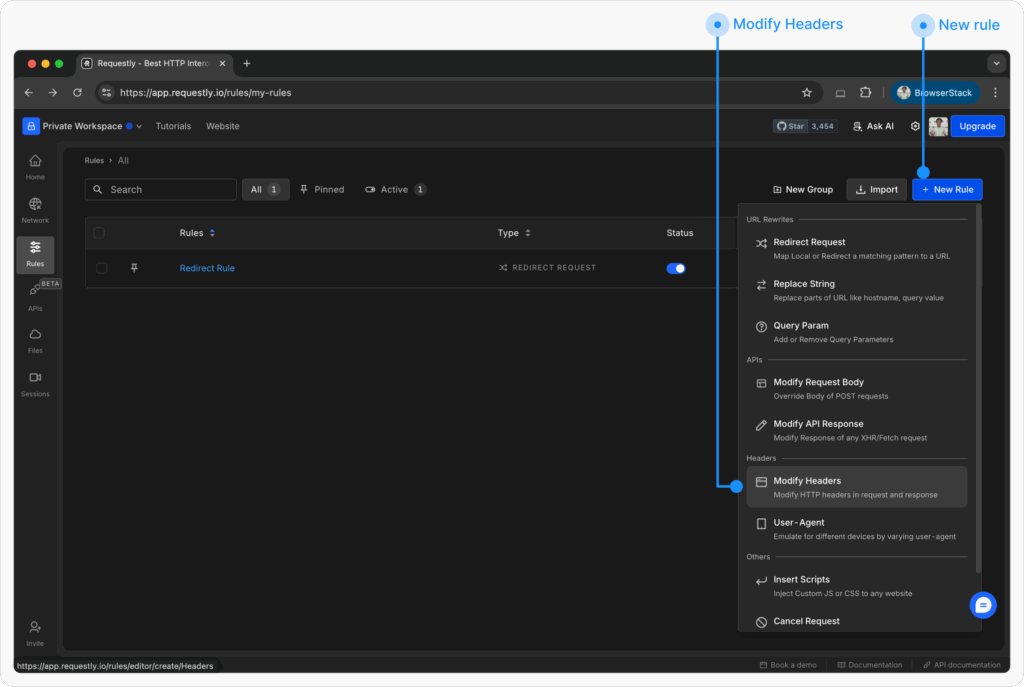1024x687 pixels.
Task: Open the Tutorials link
Action: coord(173,126)
